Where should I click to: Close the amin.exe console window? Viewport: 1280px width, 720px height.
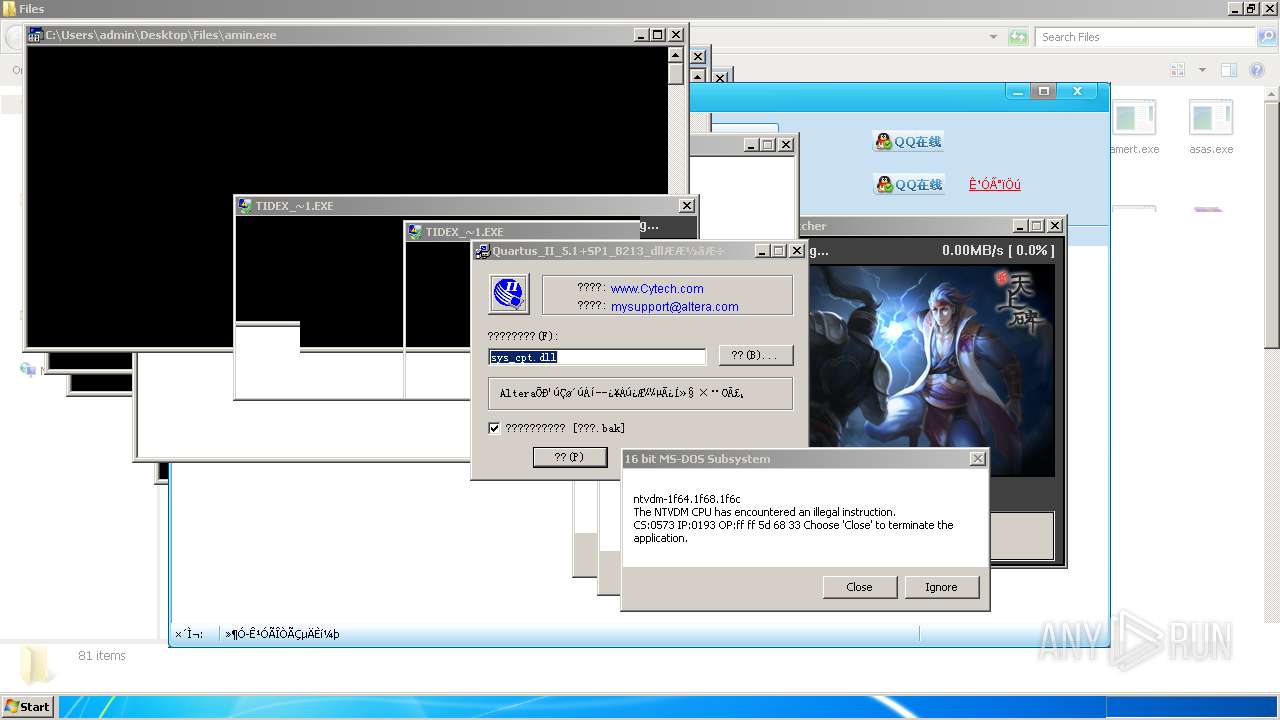[x=675, y=35]
